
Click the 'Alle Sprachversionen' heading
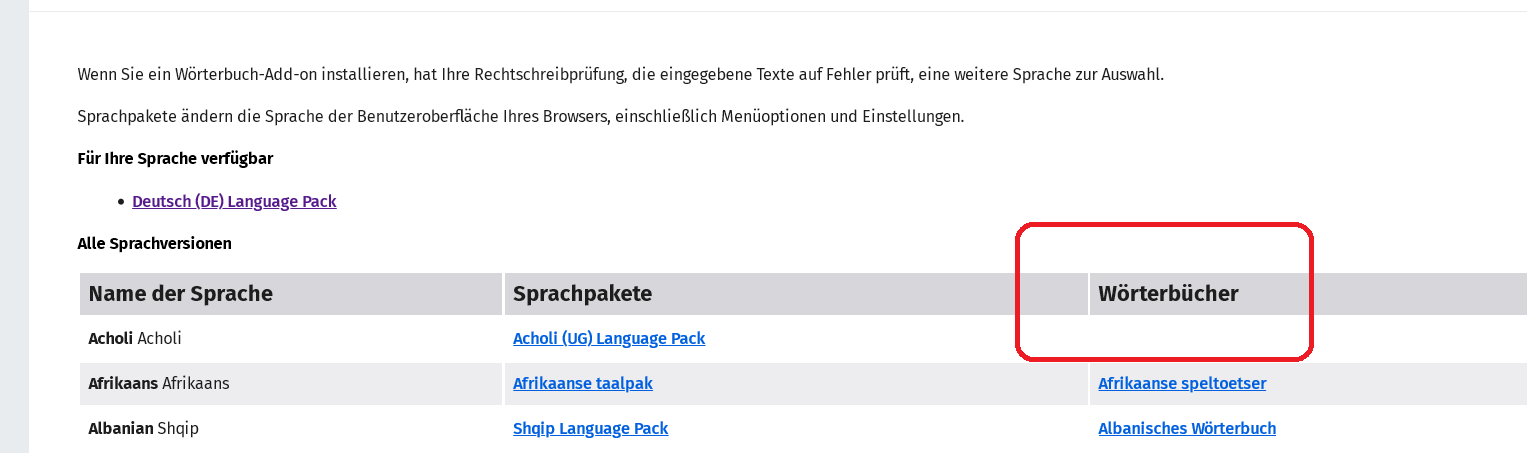[154, 243]
